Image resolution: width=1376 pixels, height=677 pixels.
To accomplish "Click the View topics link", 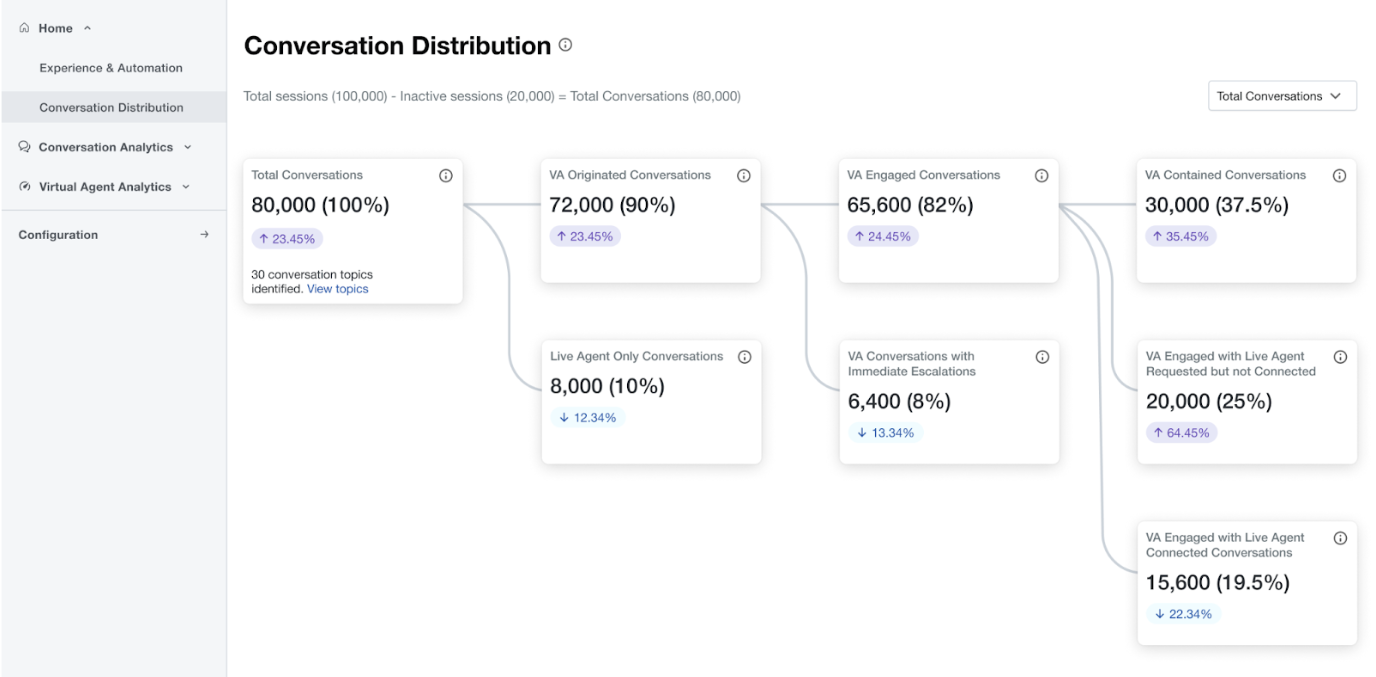I will 337,289.
